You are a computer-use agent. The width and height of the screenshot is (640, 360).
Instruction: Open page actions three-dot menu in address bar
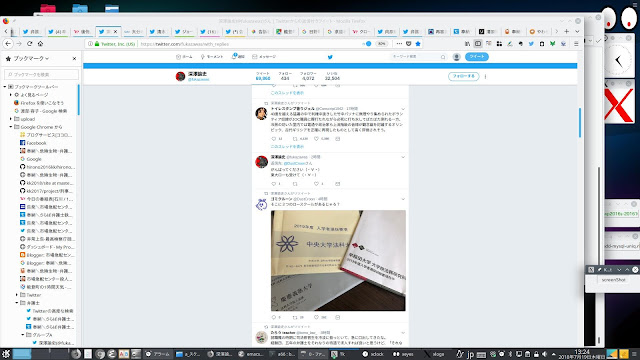point(399,44)
